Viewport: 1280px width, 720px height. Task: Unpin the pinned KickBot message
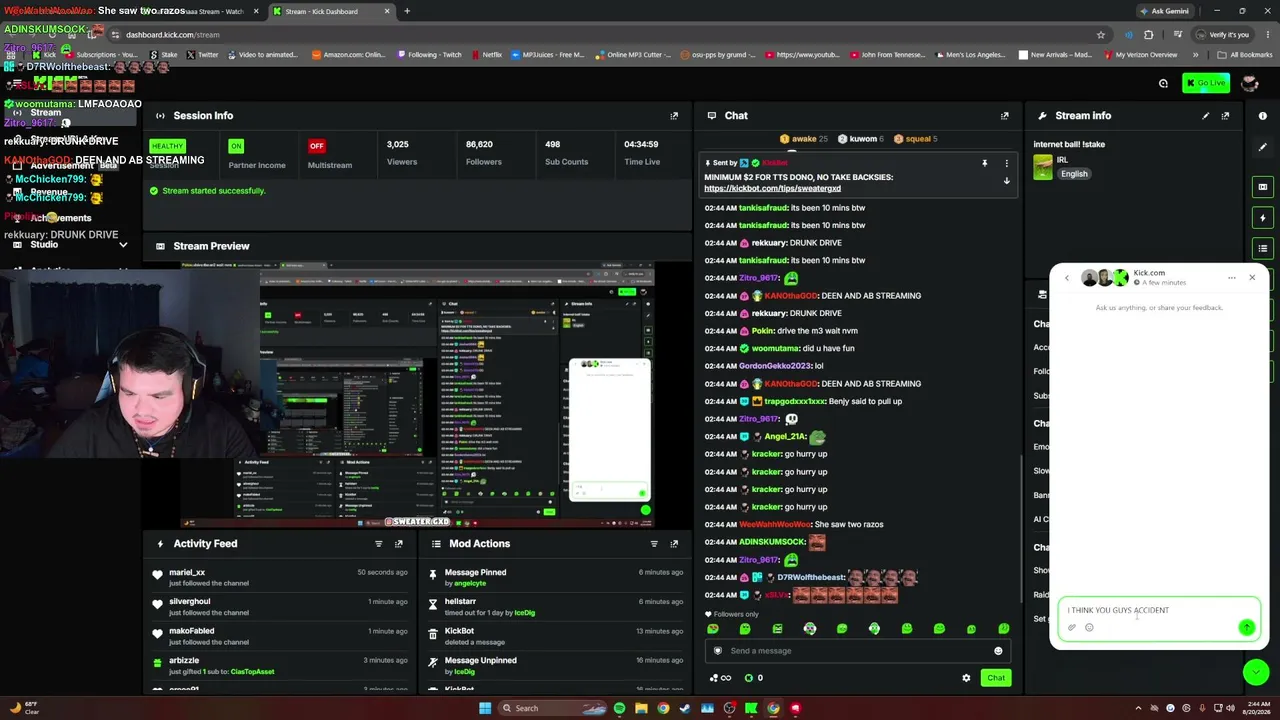pos(984,163)
